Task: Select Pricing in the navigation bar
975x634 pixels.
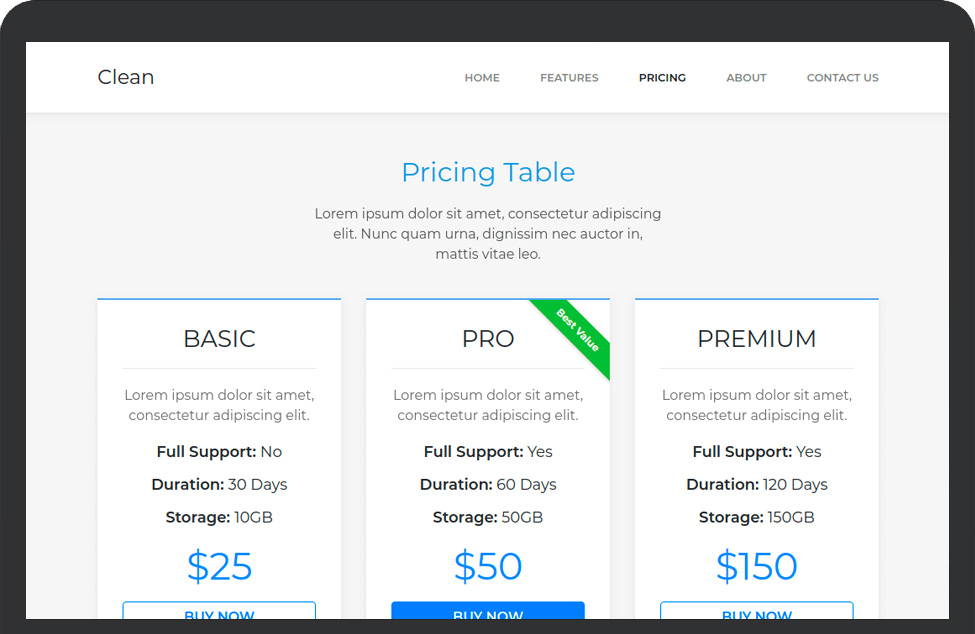Action: (x=662, y=78)
